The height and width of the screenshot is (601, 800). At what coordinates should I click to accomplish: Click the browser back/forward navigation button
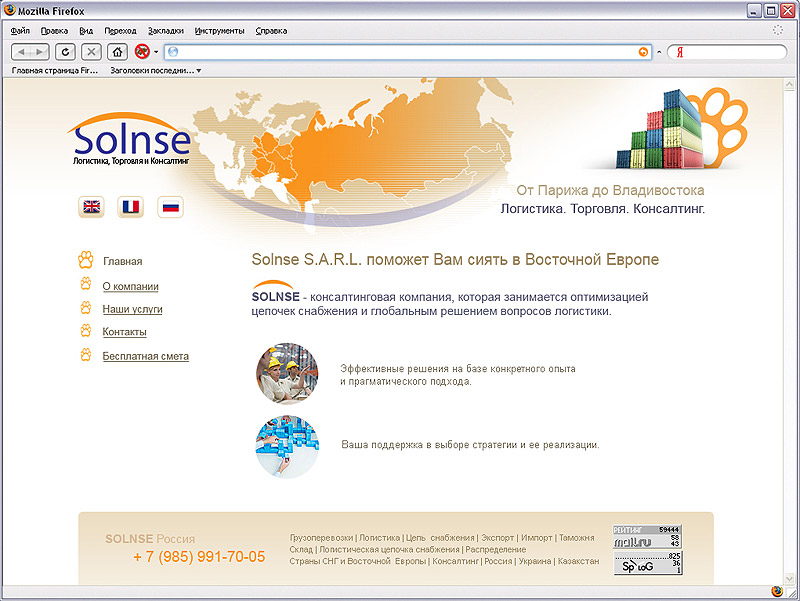coord(30,52)
